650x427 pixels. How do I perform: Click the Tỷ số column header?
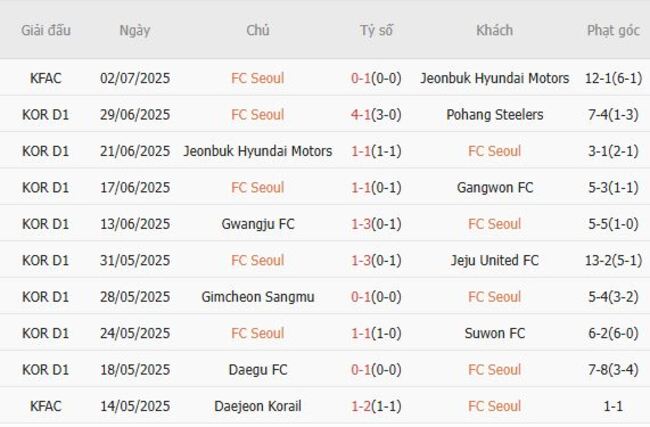(376, 30)
